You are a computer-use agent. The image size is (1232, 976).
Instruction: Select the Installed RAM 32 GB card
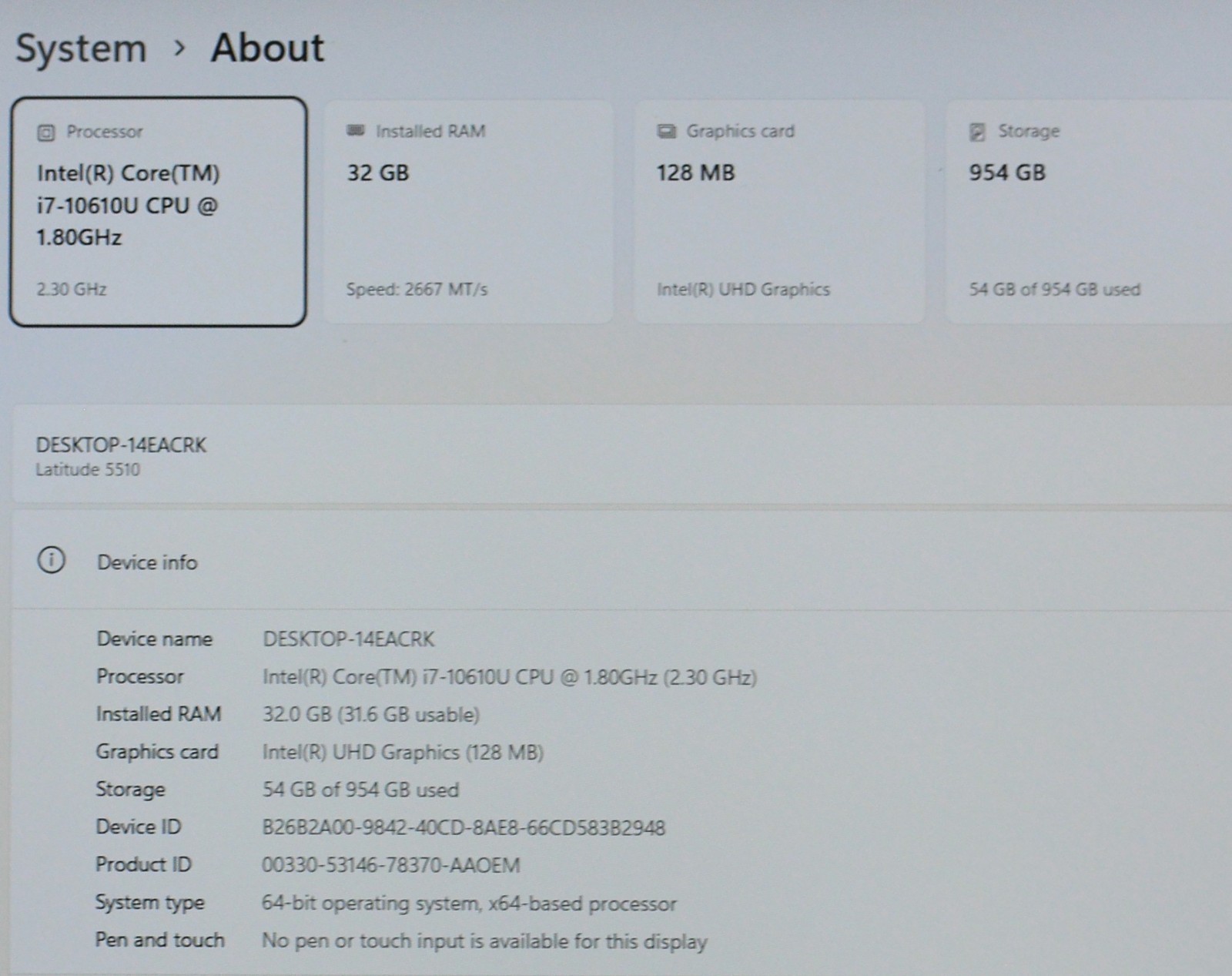coord(468,212)
